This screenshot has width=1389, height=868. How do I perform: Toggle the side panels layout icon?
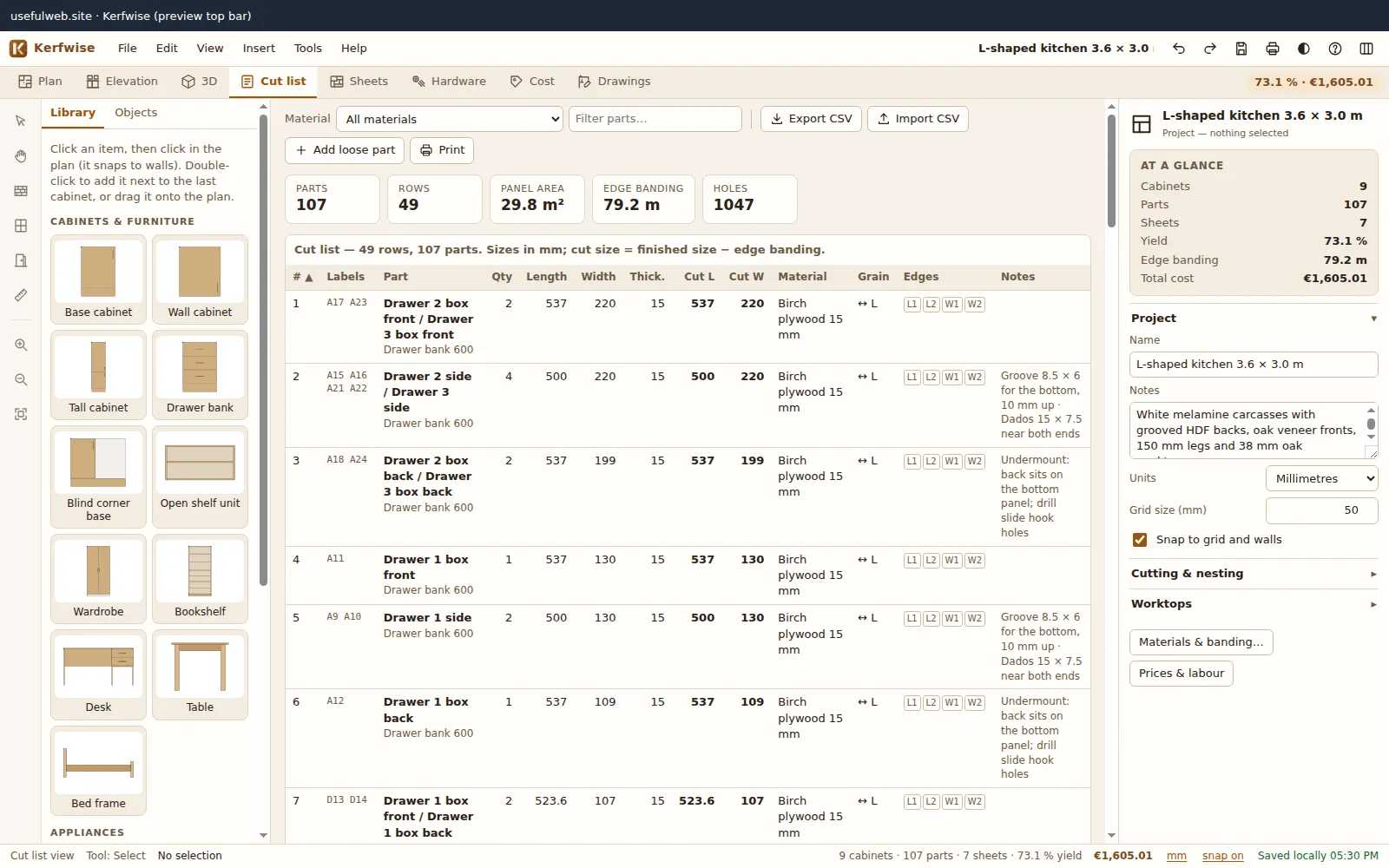pos(1366,49)
